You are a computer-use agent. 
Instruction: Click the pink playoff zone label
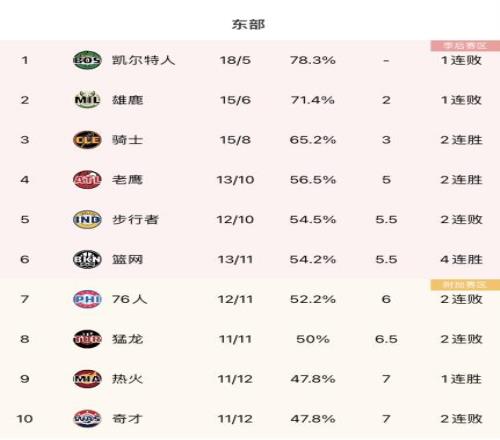pos(465,46)
